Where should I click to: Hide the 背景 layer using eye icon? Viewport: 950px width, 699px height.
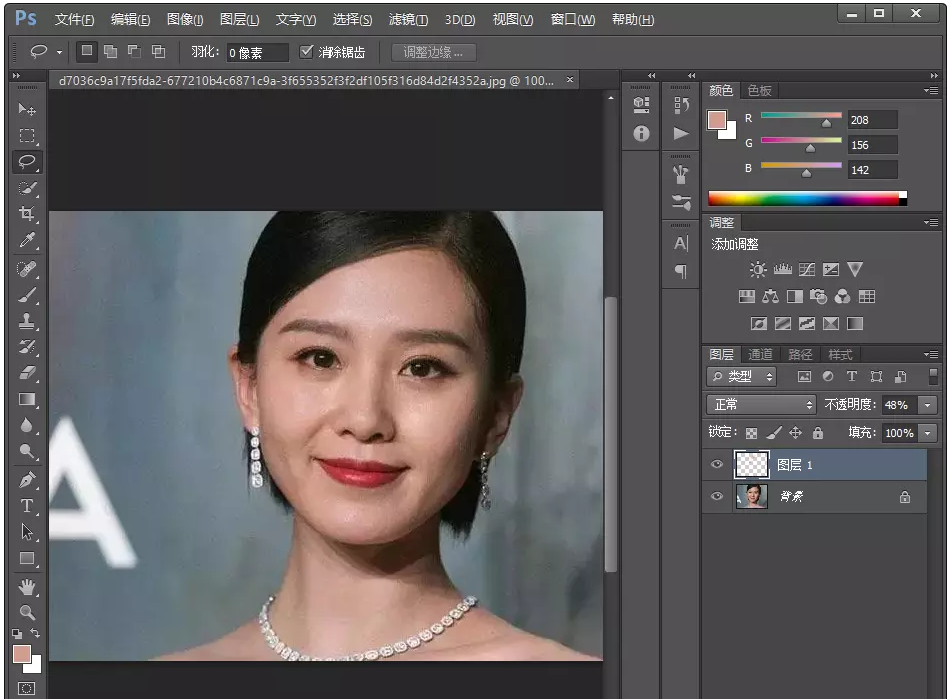[716, 496]
